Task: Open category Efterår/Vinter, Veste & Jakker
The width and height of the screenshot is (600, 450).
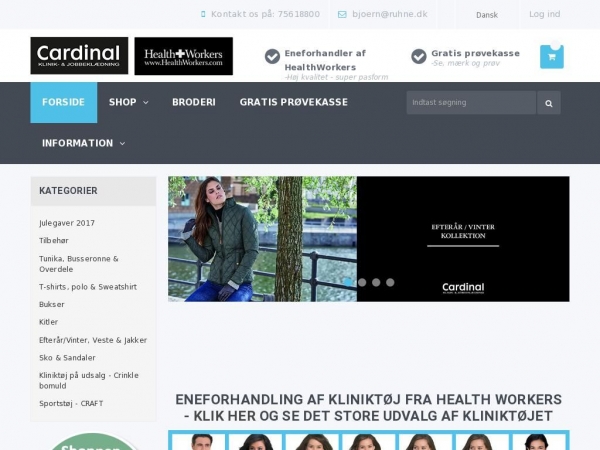Action: [x=93, y=340]
